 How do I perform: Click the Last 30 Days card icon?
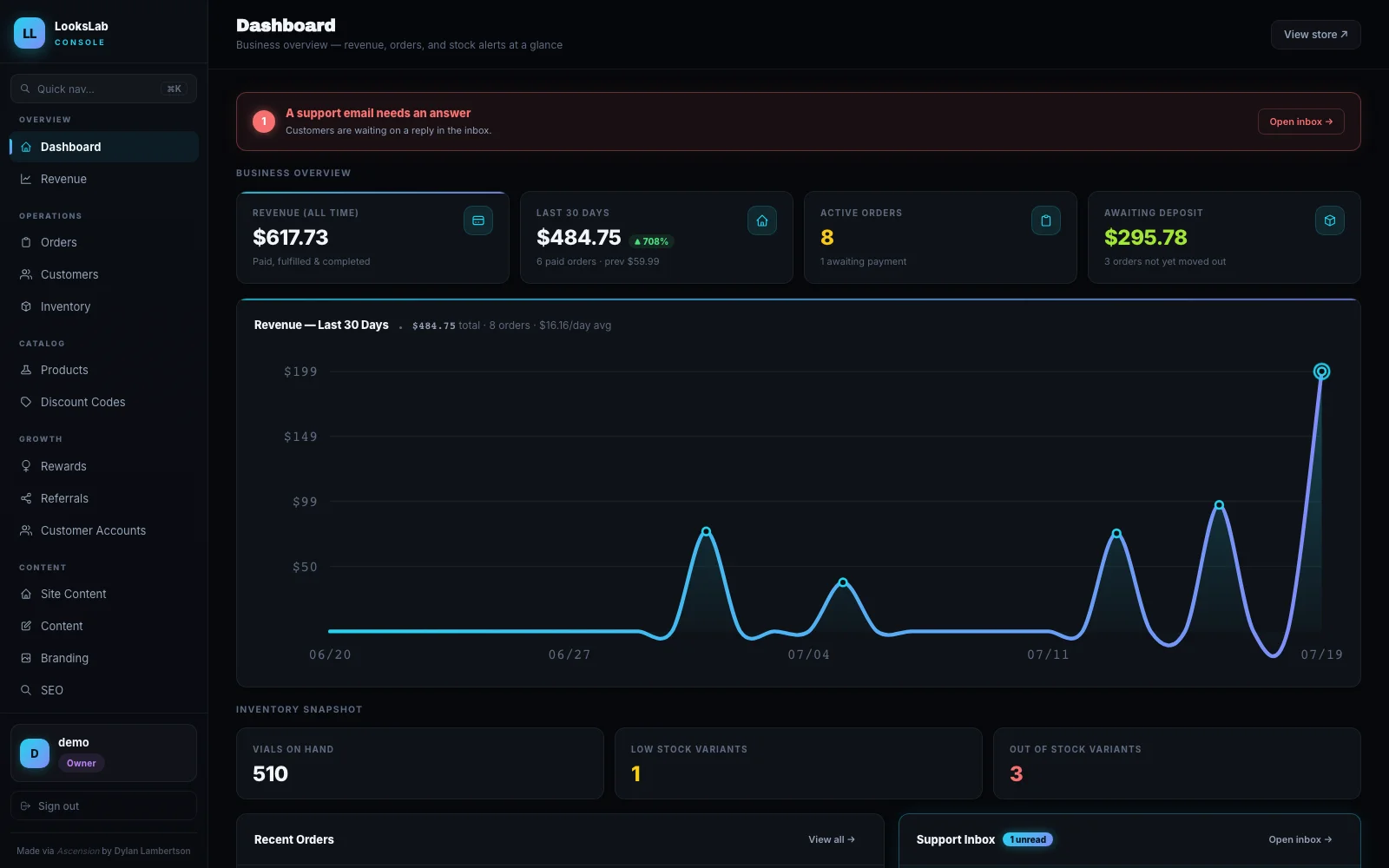click(x=762, y=220)
